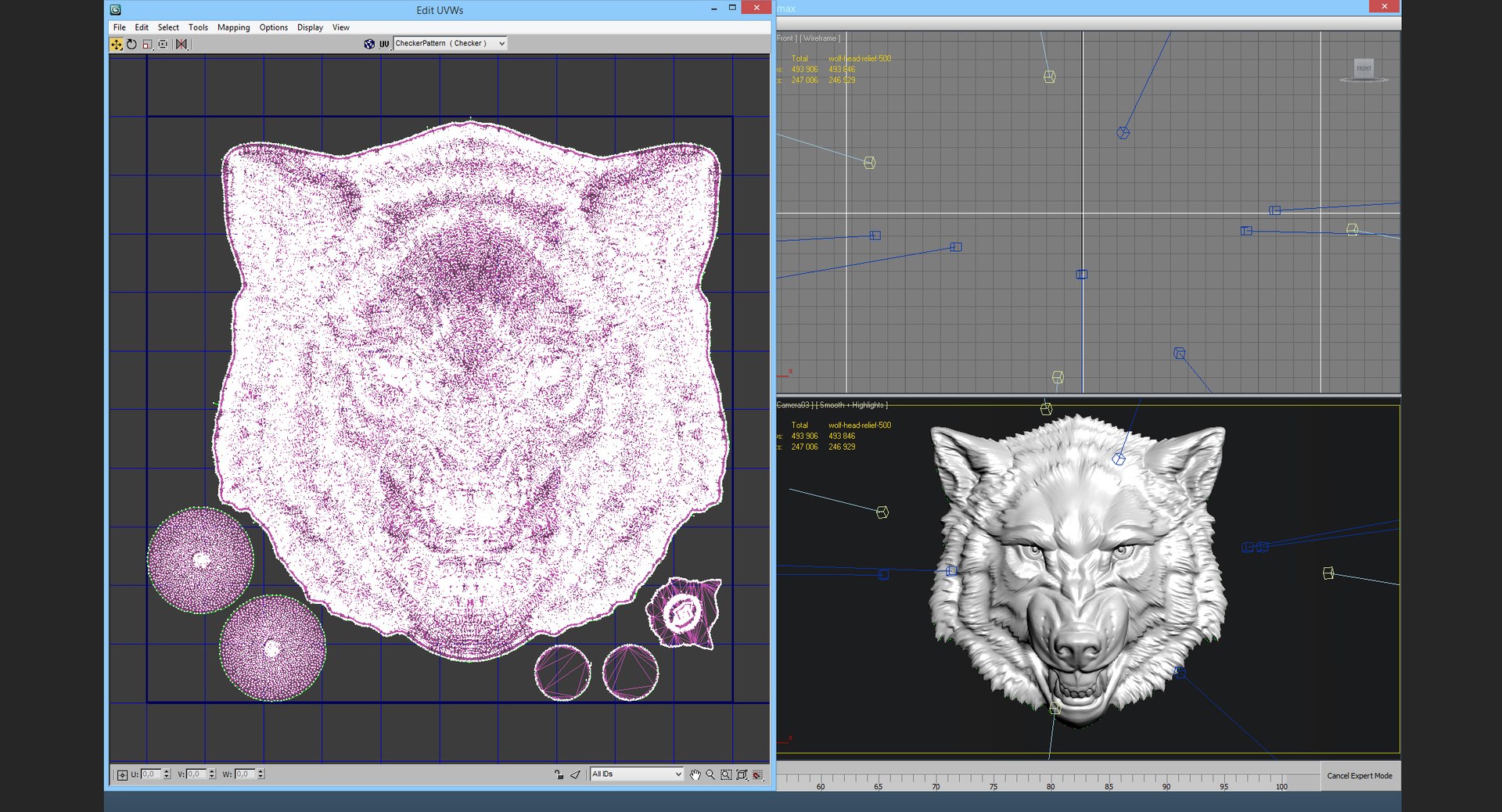The height and width of the screenshot is (812, 1502).
Task: Select the Freeform mode tool
Action: pyautogui.click(x=163, y=45)
